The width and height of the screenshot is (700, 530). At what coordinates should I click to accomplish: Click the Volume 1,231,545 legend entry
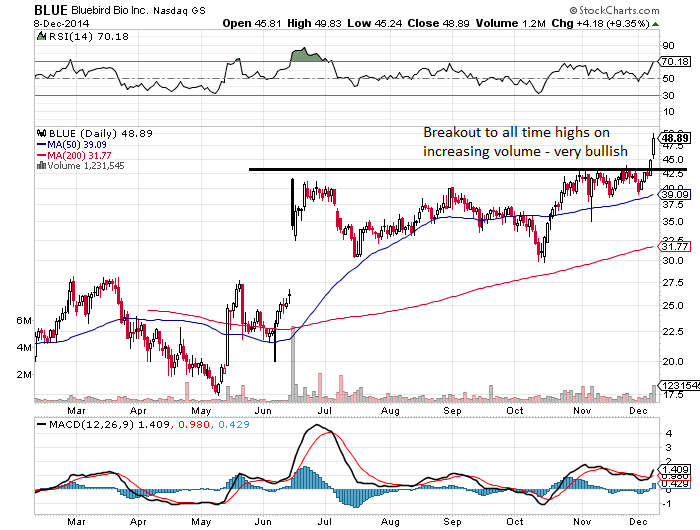point(86,166)
